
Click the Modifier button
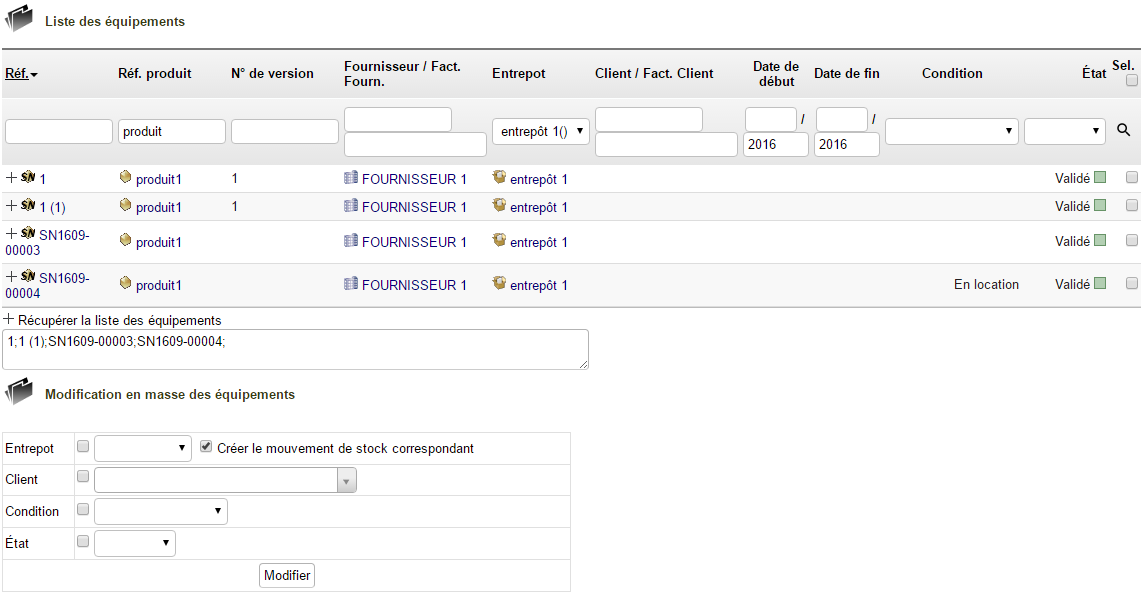click(287, 575)
